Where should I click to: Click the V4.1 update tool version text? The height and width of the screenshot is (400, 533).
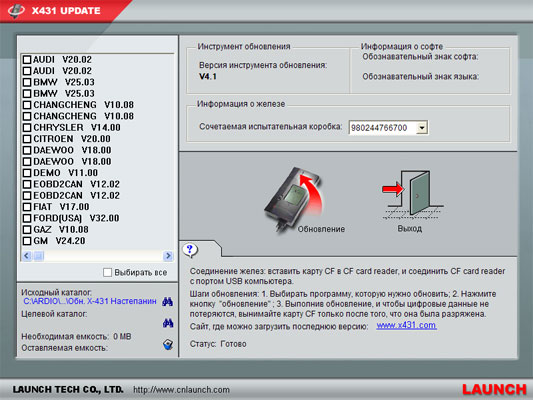(x=208, y=76)
